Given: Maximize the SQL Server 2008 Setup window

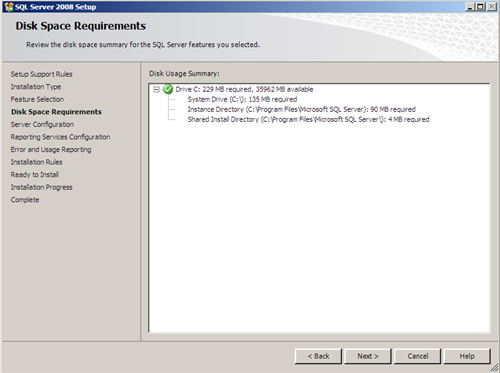Looking at the screenshot, I should (480, 7).
